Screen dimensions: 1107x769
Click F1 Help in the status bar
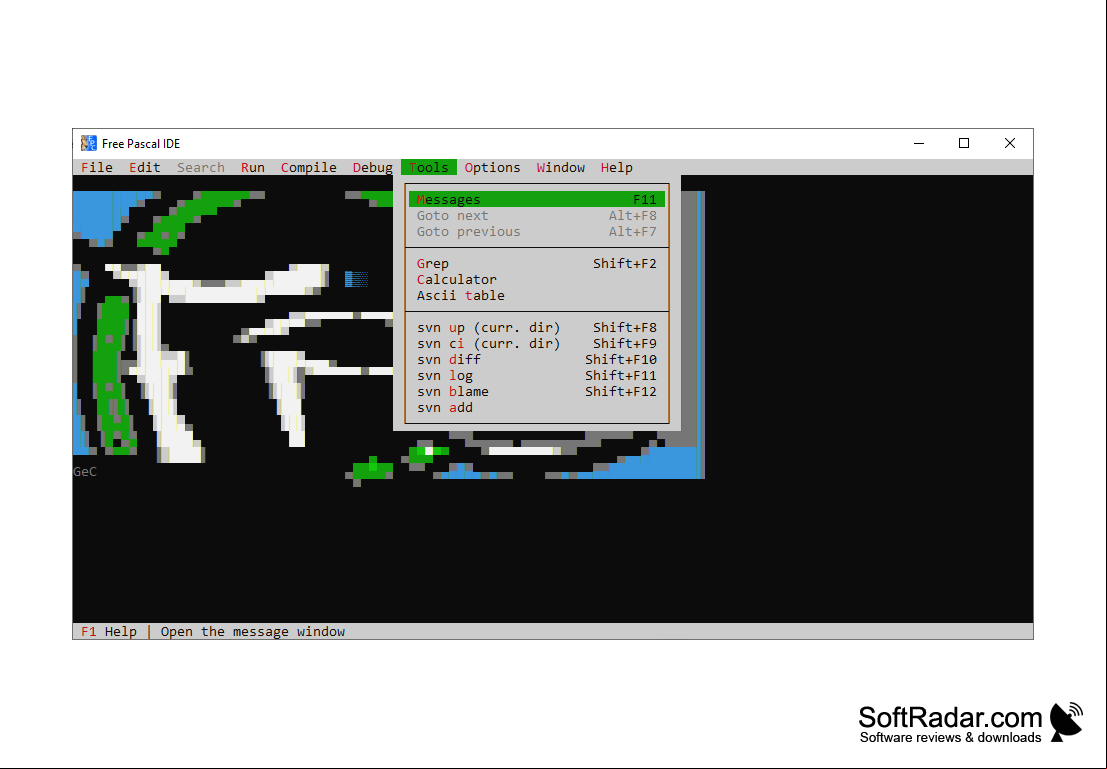coord(109,631)
